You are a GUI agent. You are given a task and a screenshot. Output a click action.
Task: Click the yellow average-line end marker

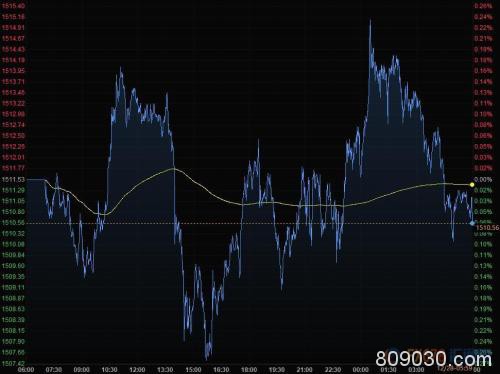tap(472, 185)
